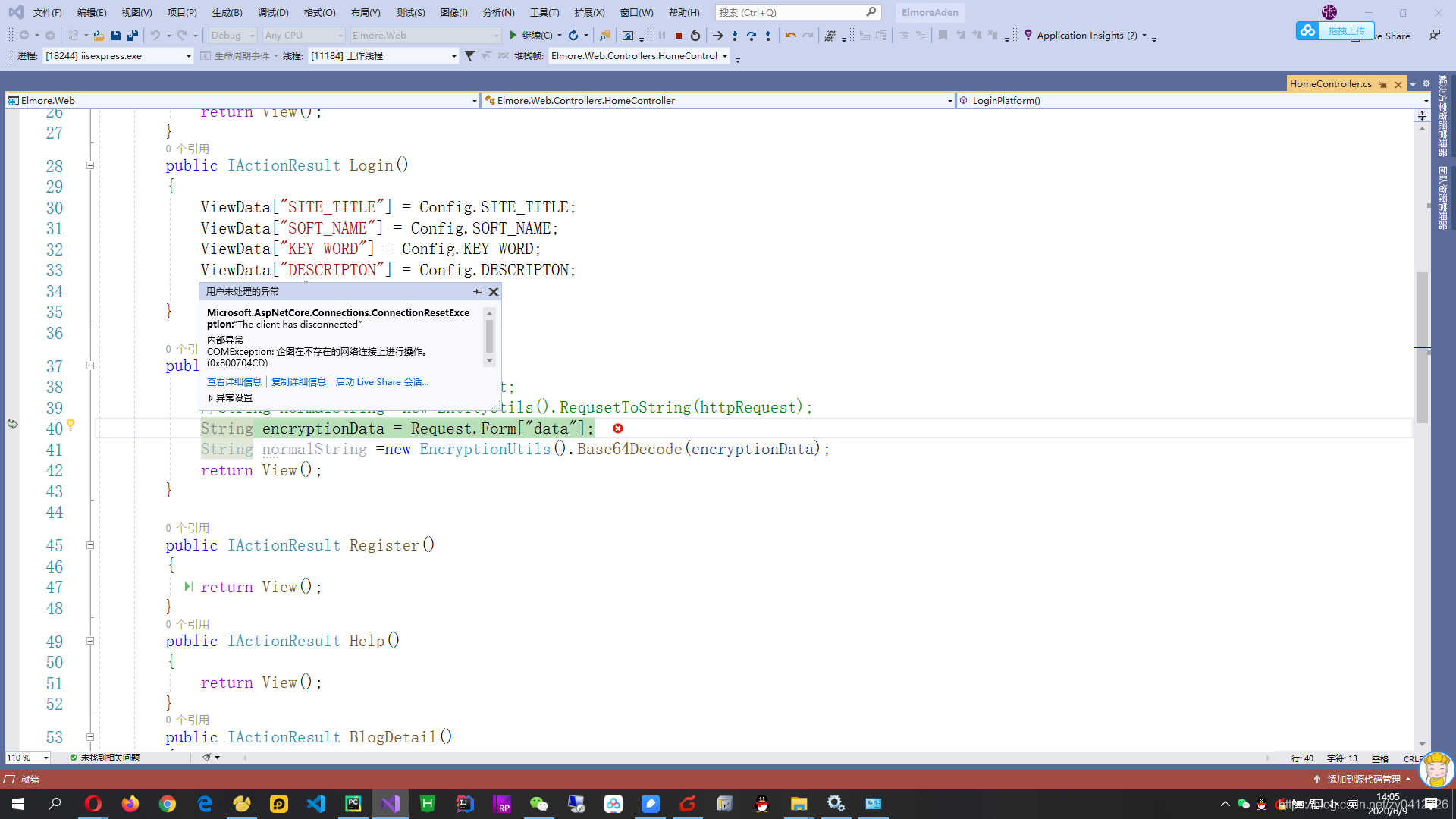Screen dimensions: 1456x819
Task: Click the thread filter funnel icon
Action: (x=469, y=56)
